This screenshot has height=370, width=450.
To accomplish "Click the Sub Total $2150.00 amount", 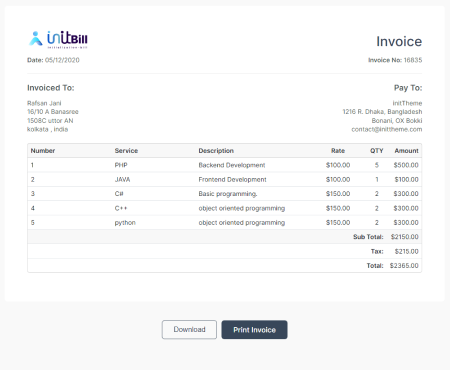I will tap(404, 237).
